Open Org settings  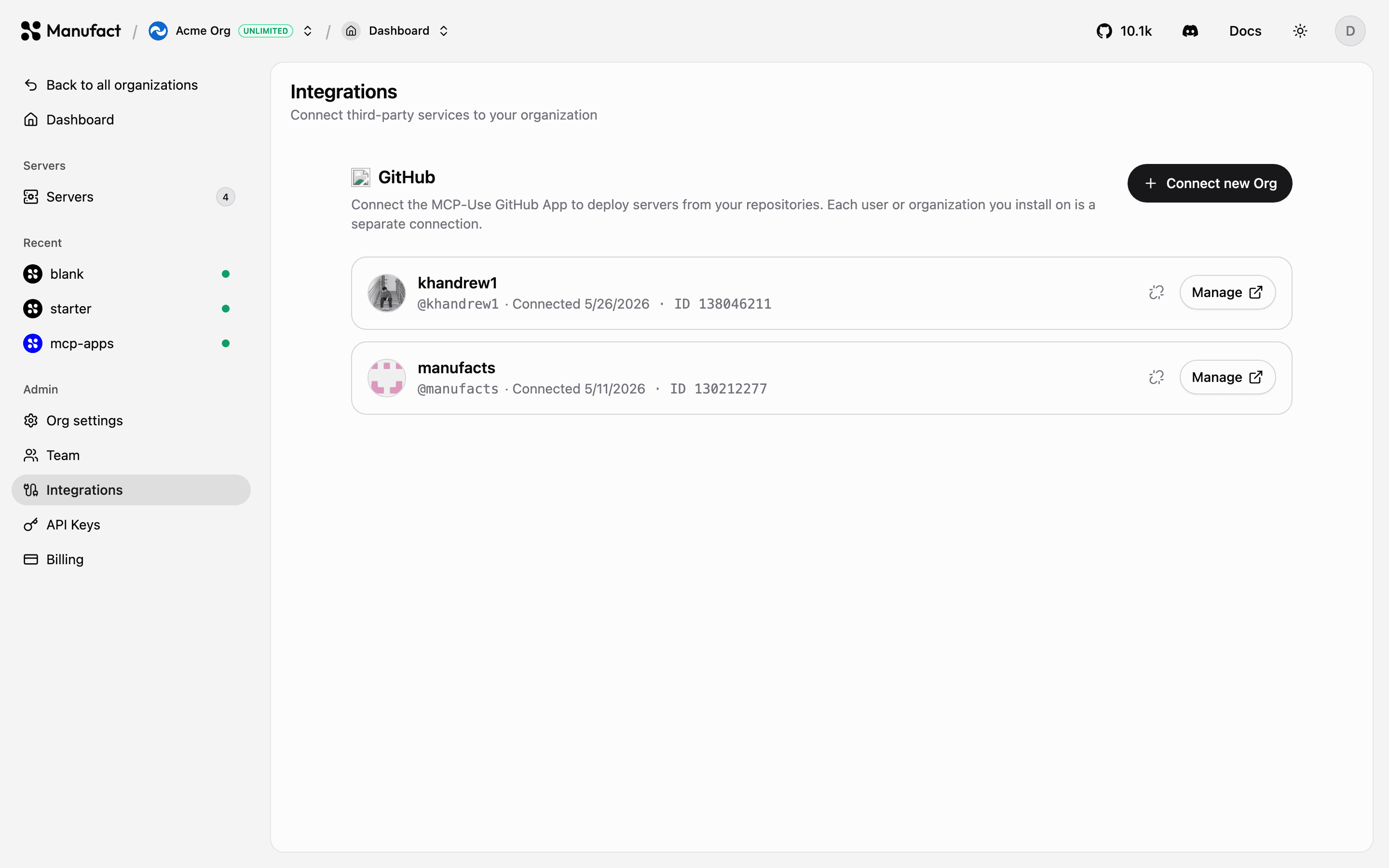pyautogui.click(x=131, y=421)
